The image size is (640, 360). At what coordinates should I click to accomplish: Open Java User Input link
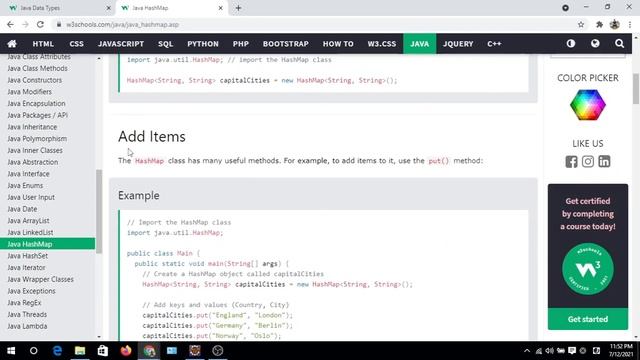point(31,197)
